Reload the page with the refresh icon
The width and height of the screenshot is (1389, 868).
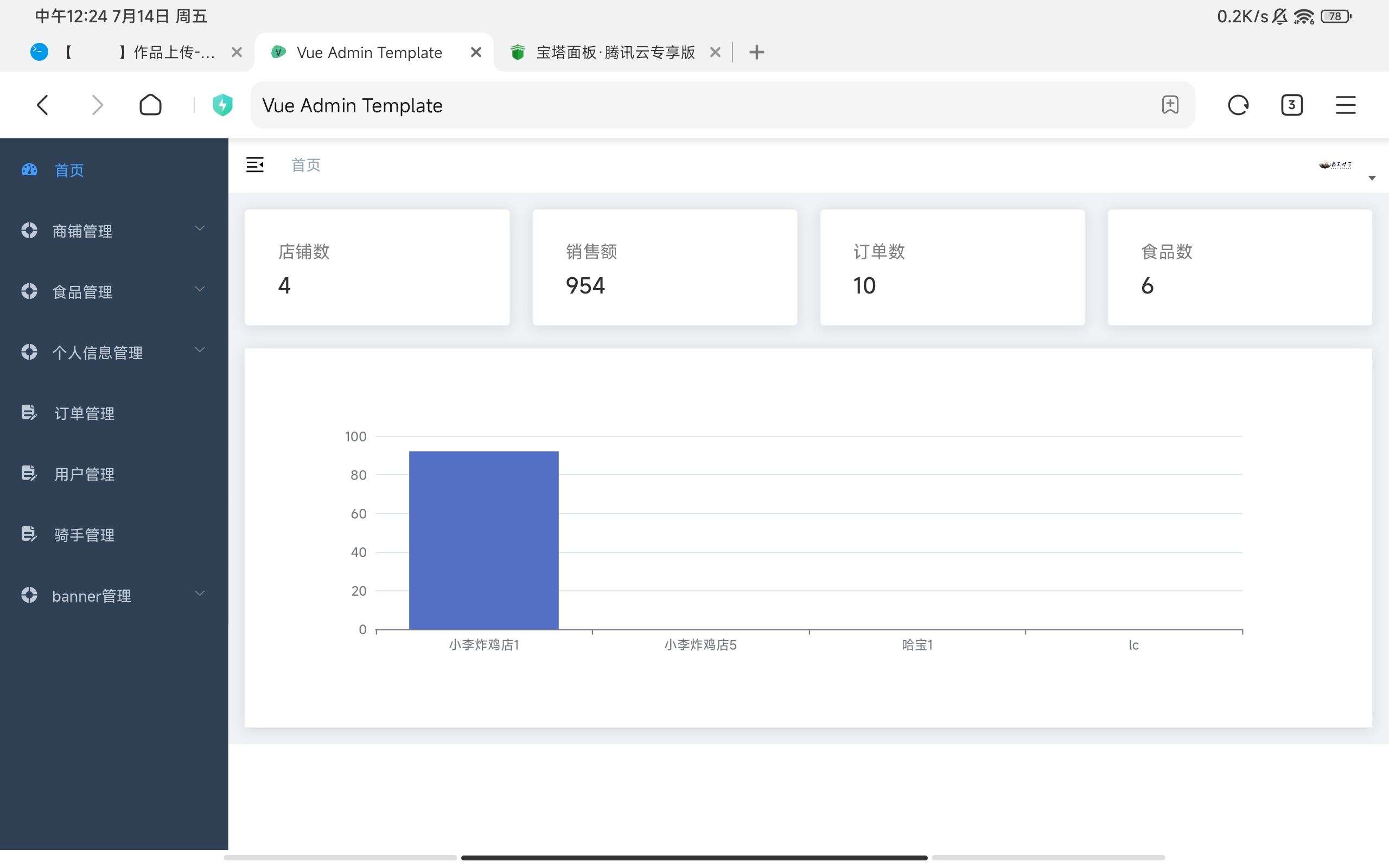coord(1238,105)
